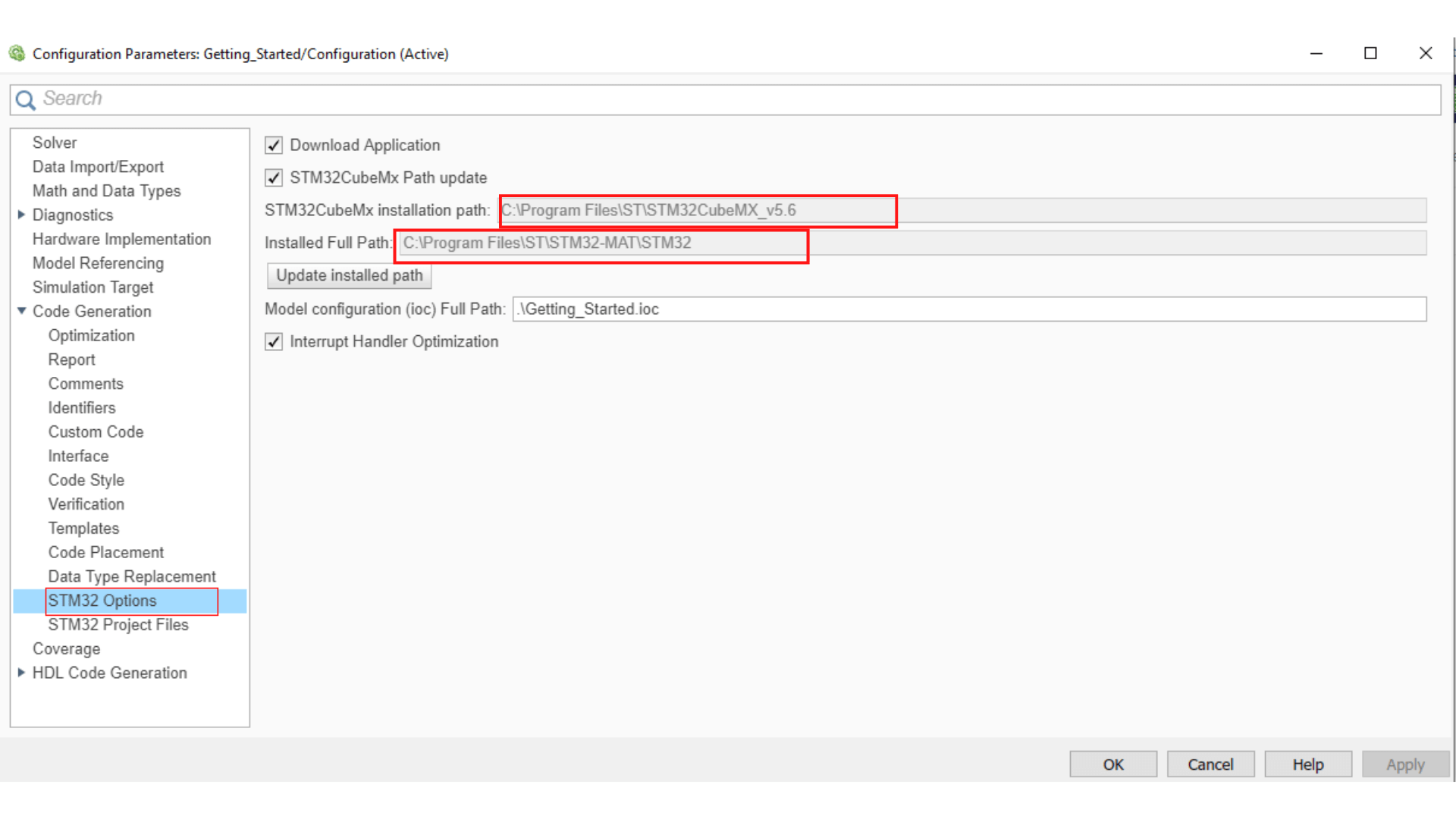Screen dimensions: 1456x819
Task: Click the Cancel button
Action: (x=1210, y=764)
